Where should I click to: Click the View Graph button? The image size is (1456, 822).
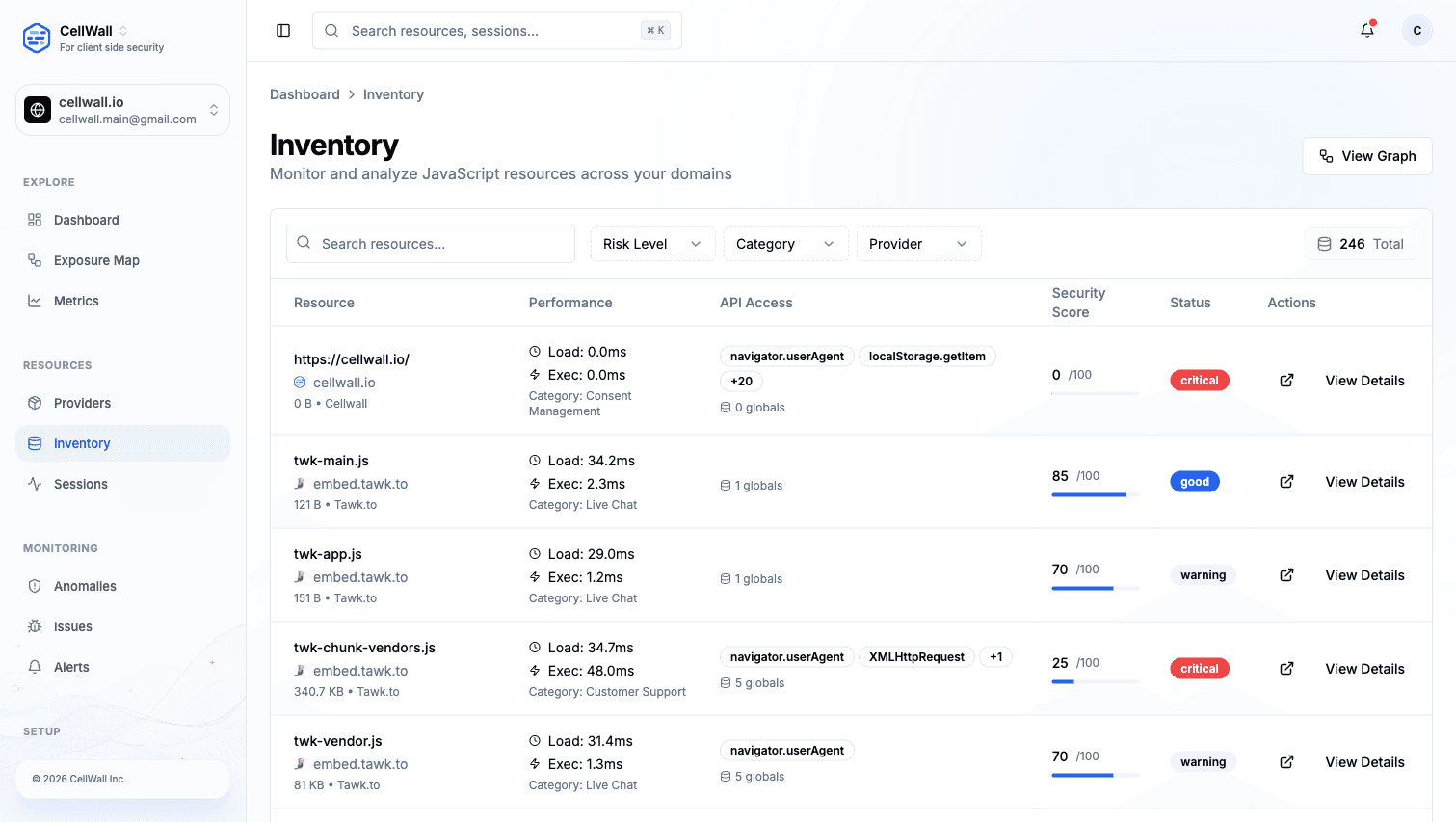point(1367,156)
